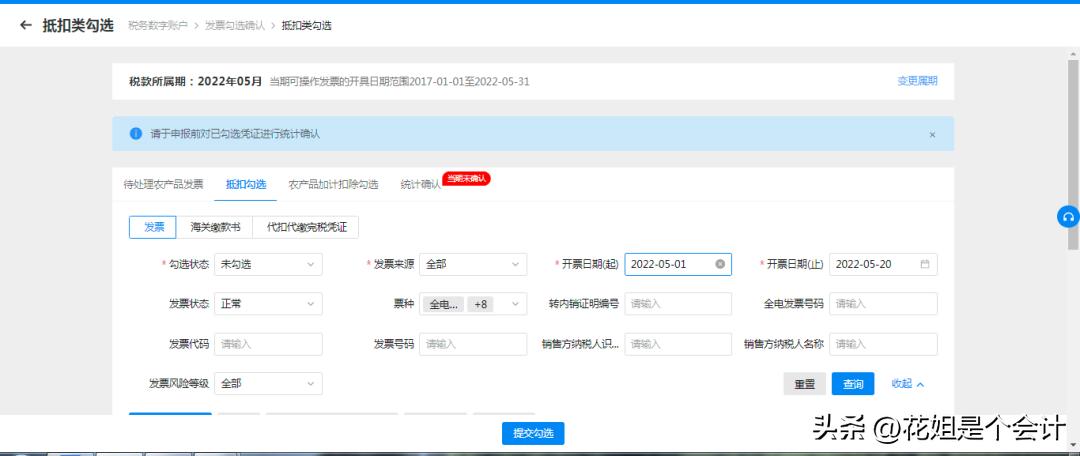Click the 转内销证明编号 input field
The width and height of the screenshot is (1080, 456).
pyautogui.click(x=678, y=304)
